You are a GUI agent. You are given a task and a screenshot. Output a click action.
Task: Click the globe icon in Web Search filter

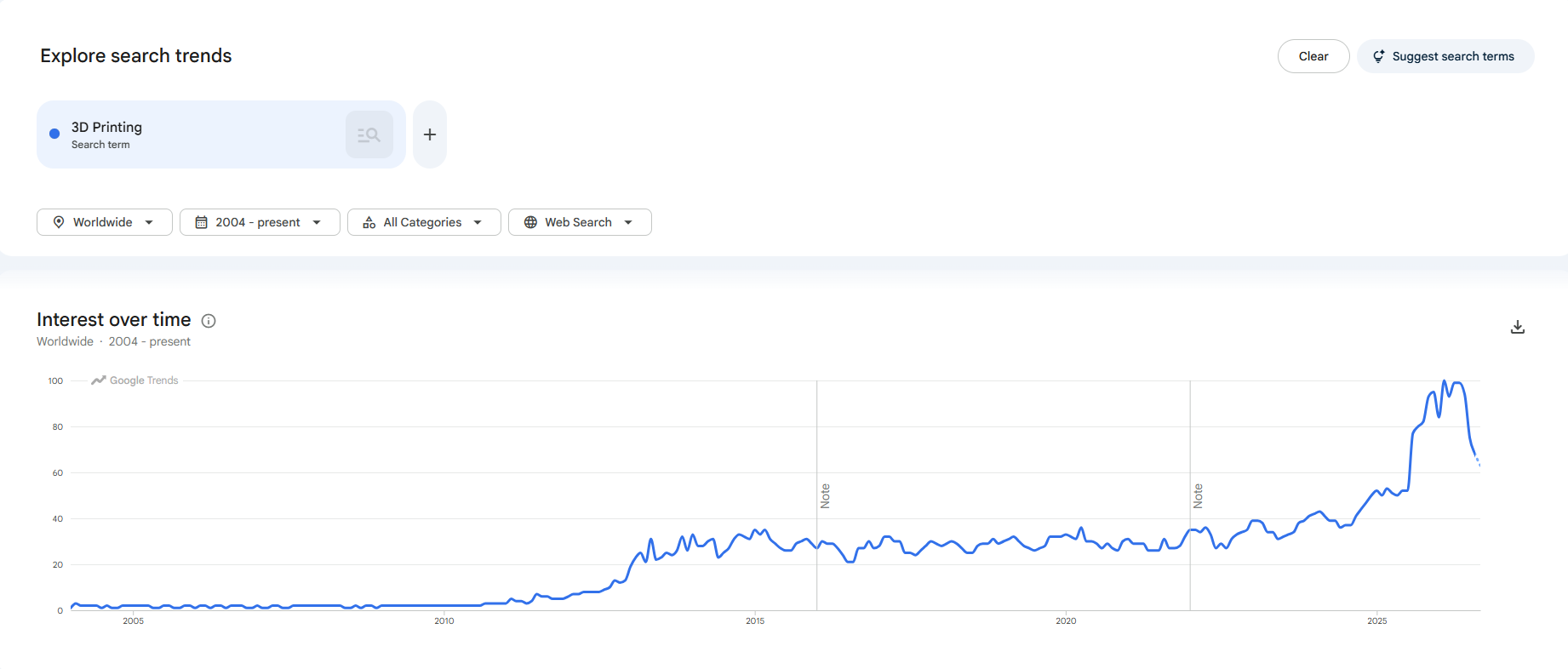point(530,222)
